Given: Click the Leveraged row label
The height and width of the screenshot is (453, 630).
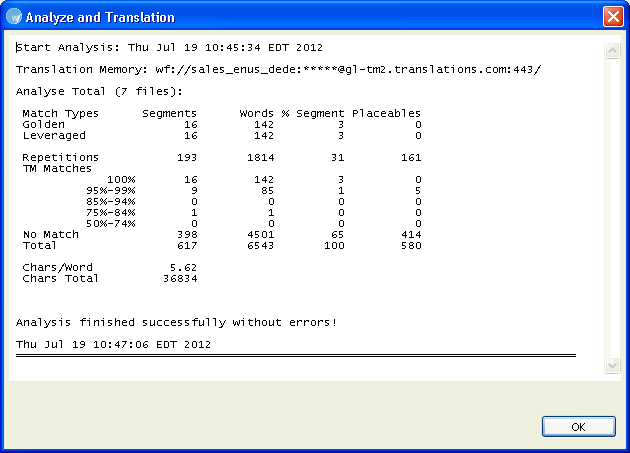Looking at the screenshot, I should pos(54,135).
